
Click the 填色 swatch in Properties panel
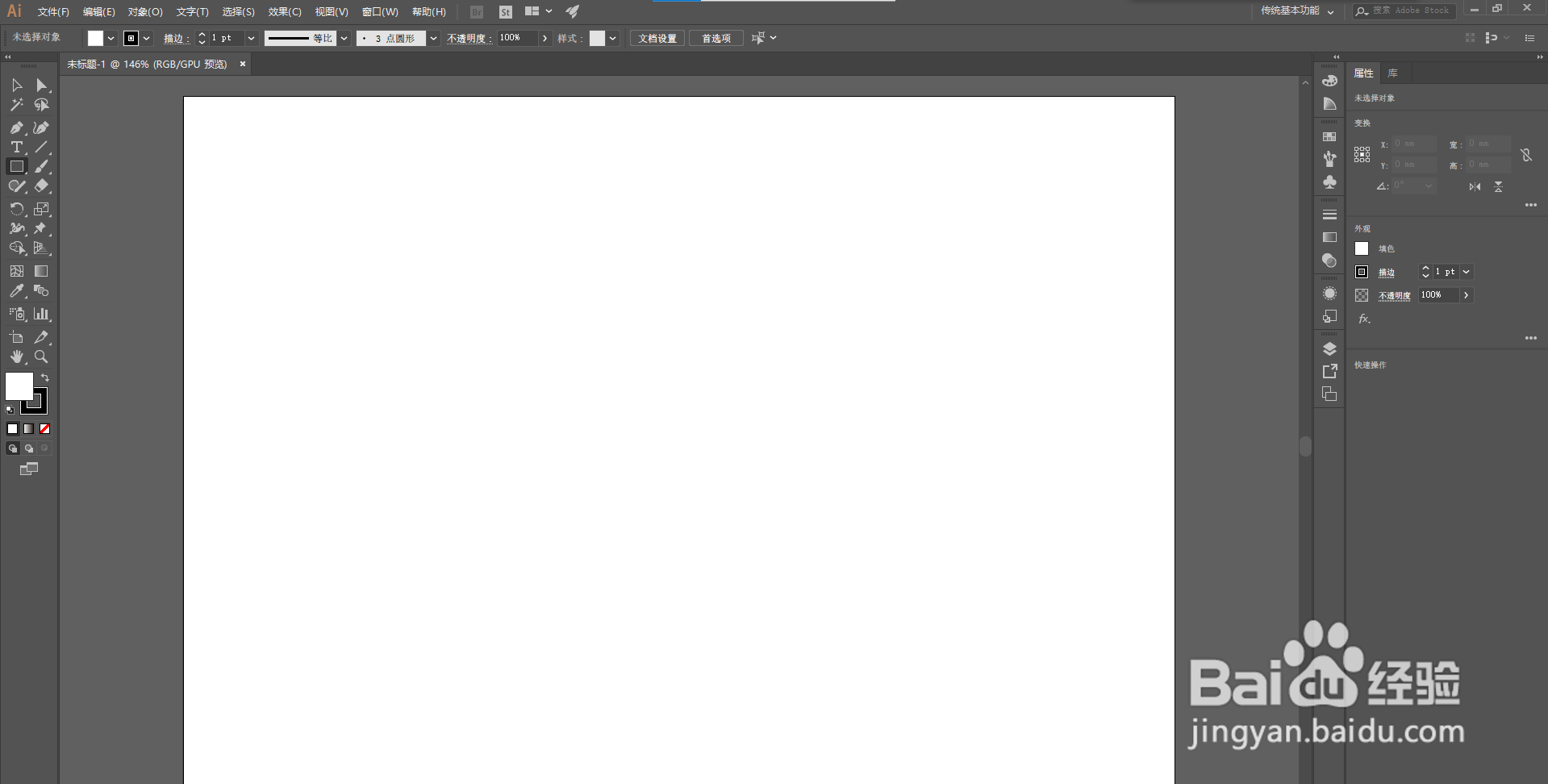(1362, 248)
